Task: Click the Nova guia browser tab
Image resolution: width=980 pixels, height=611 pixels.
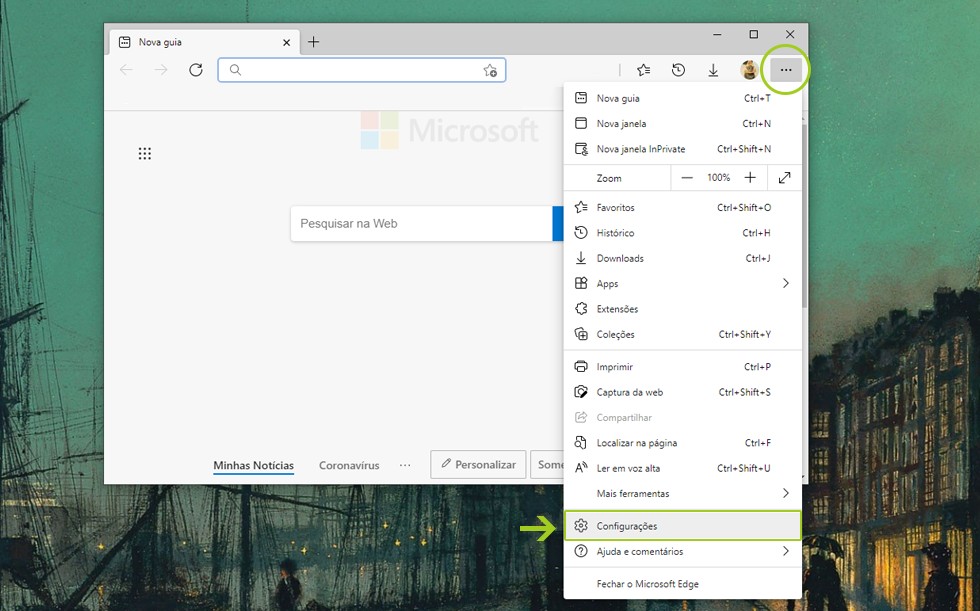Action: 203,42
